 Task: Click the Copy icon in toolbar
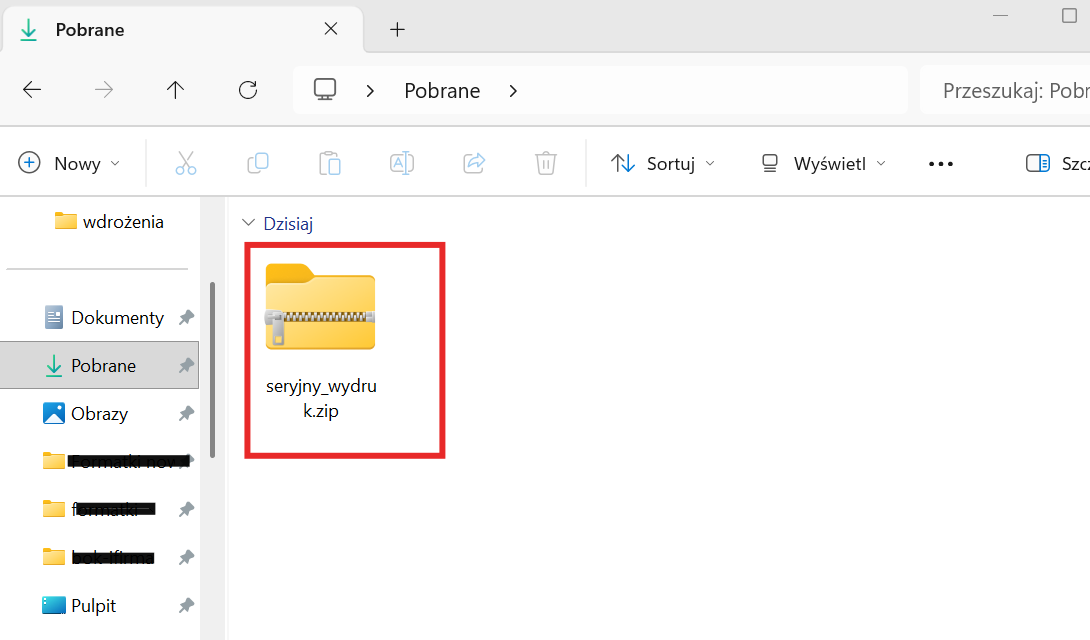(258, 163)
